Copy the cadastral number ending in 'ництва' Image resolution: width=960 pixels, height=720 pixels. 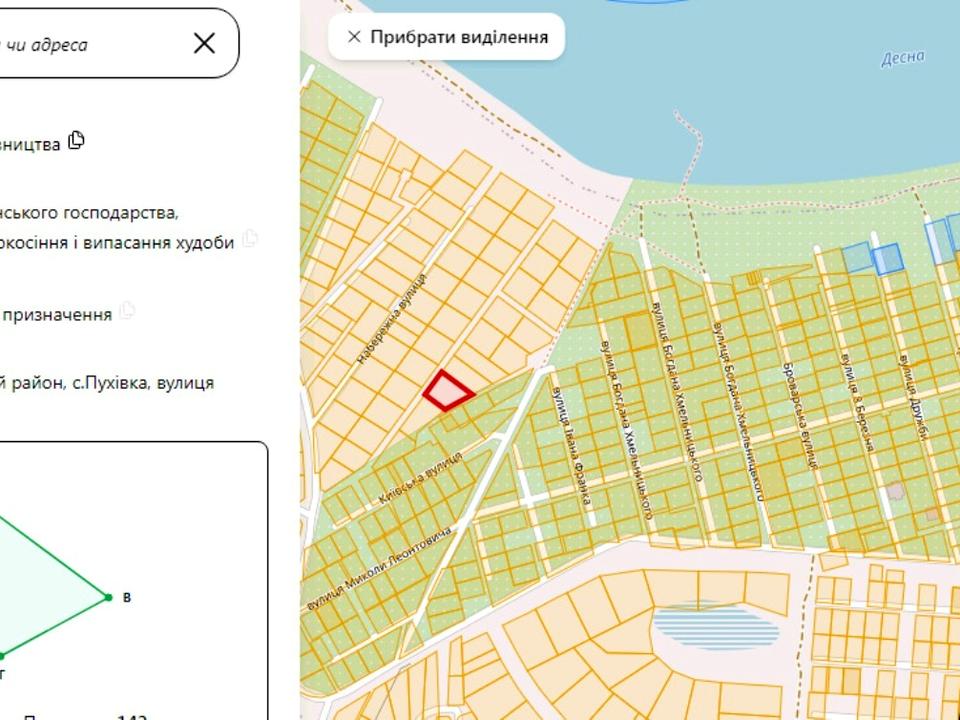point(76,140)
